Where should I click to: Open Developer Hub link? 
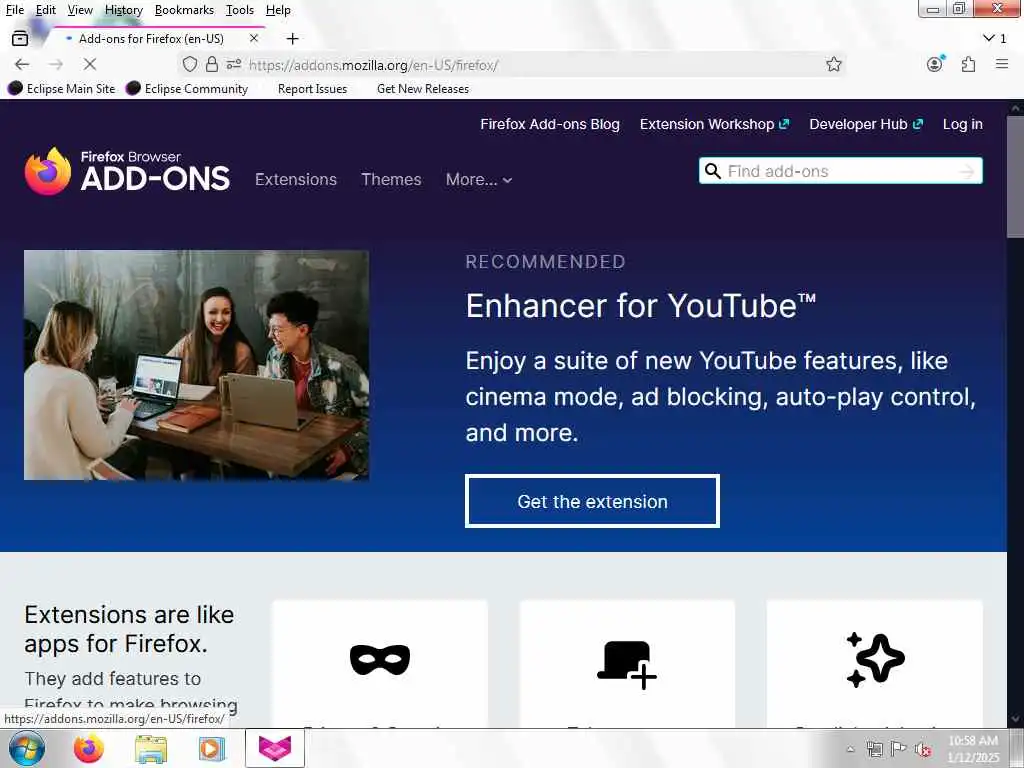coord(866,124)
